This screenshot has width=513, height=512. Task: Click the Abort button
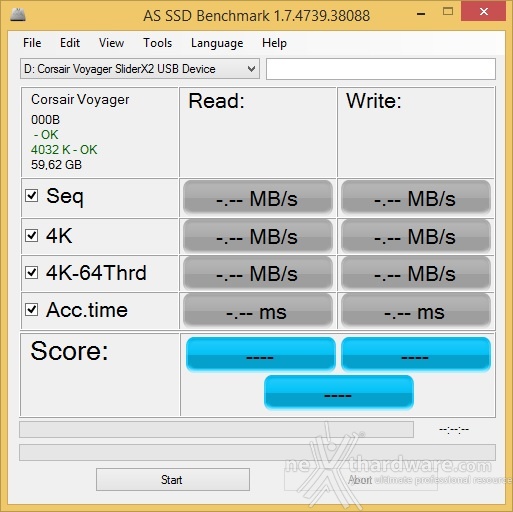pyautogui.click(x=361, y=480)
